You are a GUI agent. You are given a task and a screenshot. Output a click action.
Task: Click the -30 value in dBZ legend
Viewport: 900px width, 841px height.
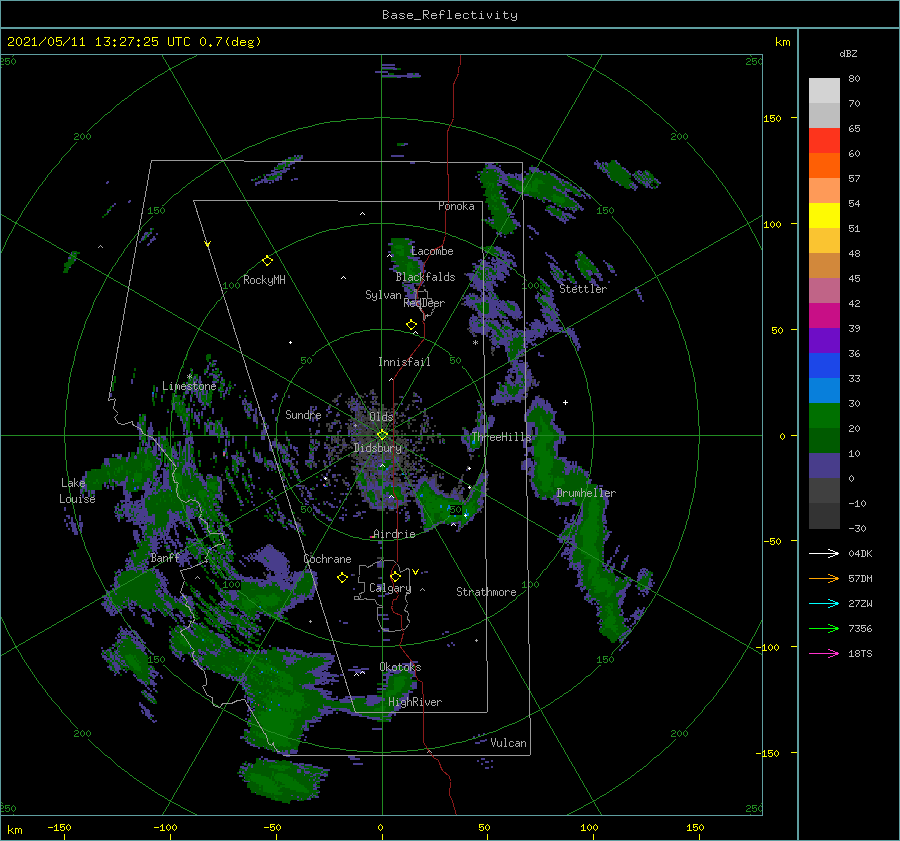tap(857, 528)
